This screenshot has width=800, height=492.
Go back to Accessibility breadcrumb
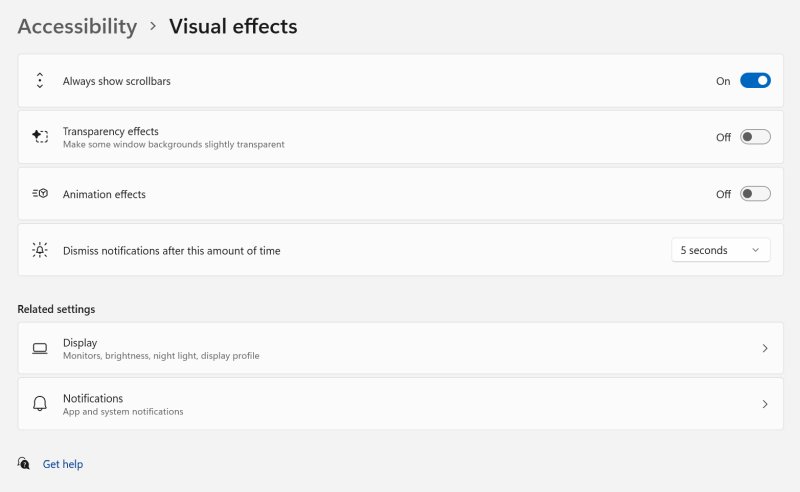coord(77,27)
